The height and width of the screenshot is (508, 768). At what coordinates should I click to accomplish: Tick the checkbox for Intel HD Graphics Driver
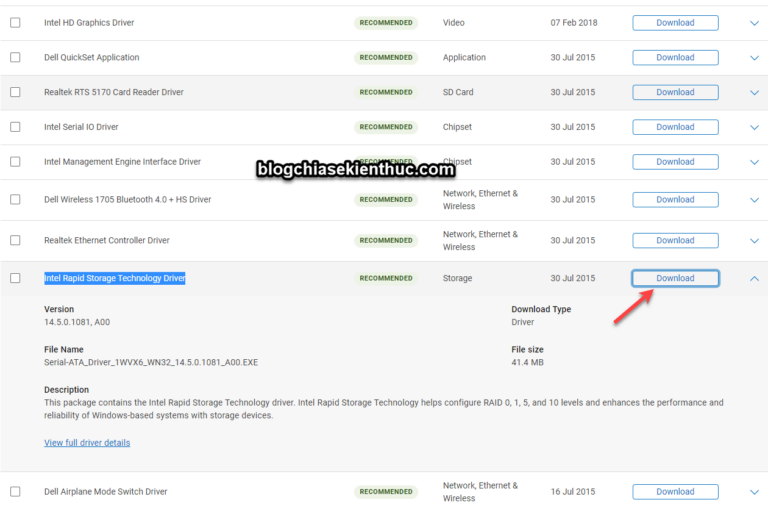(x=15, y=23)
